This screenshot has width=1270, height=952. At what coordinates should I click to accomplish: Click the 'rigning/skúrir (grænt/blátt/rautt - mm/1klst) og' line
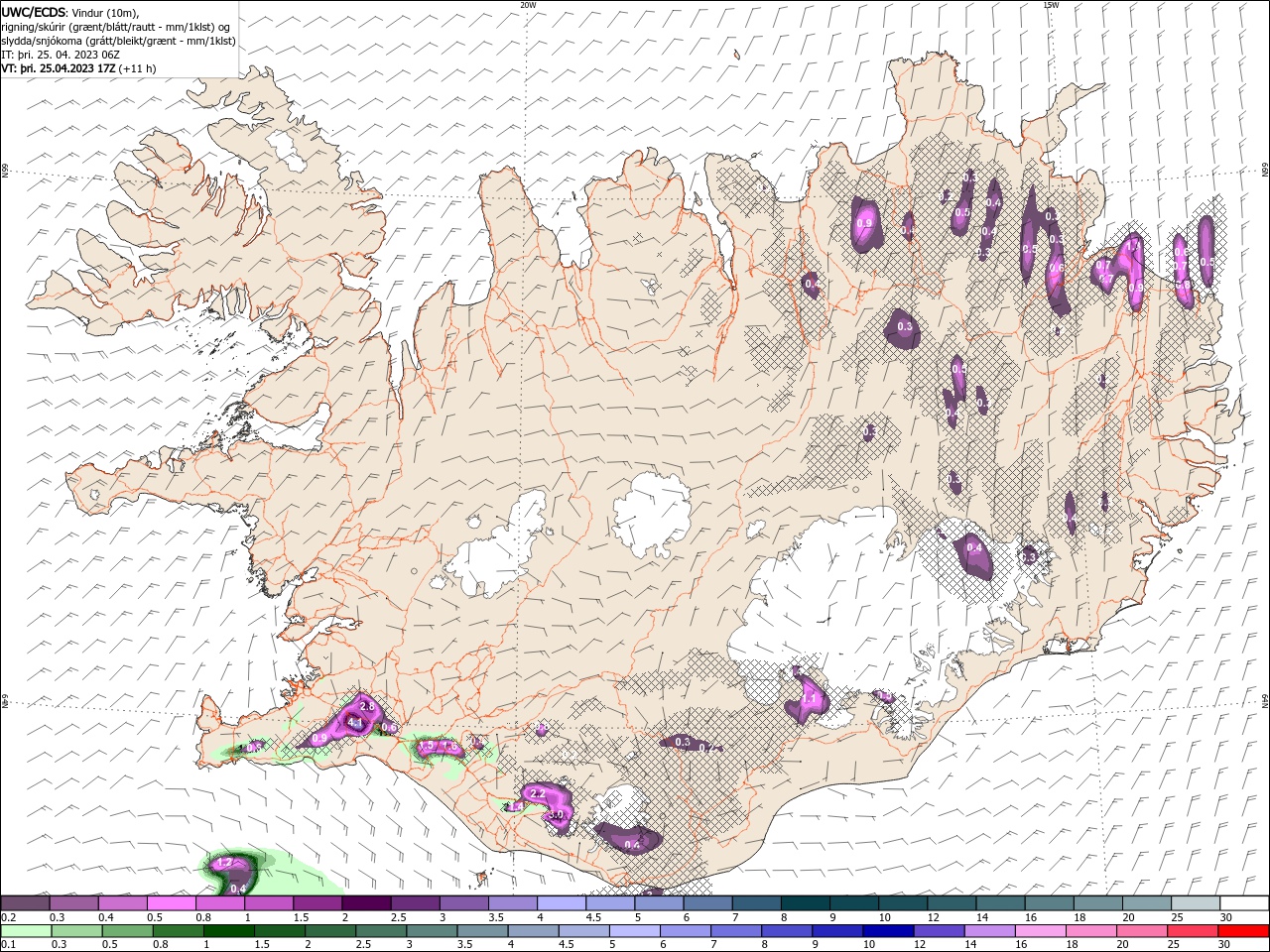click(116, 27)
